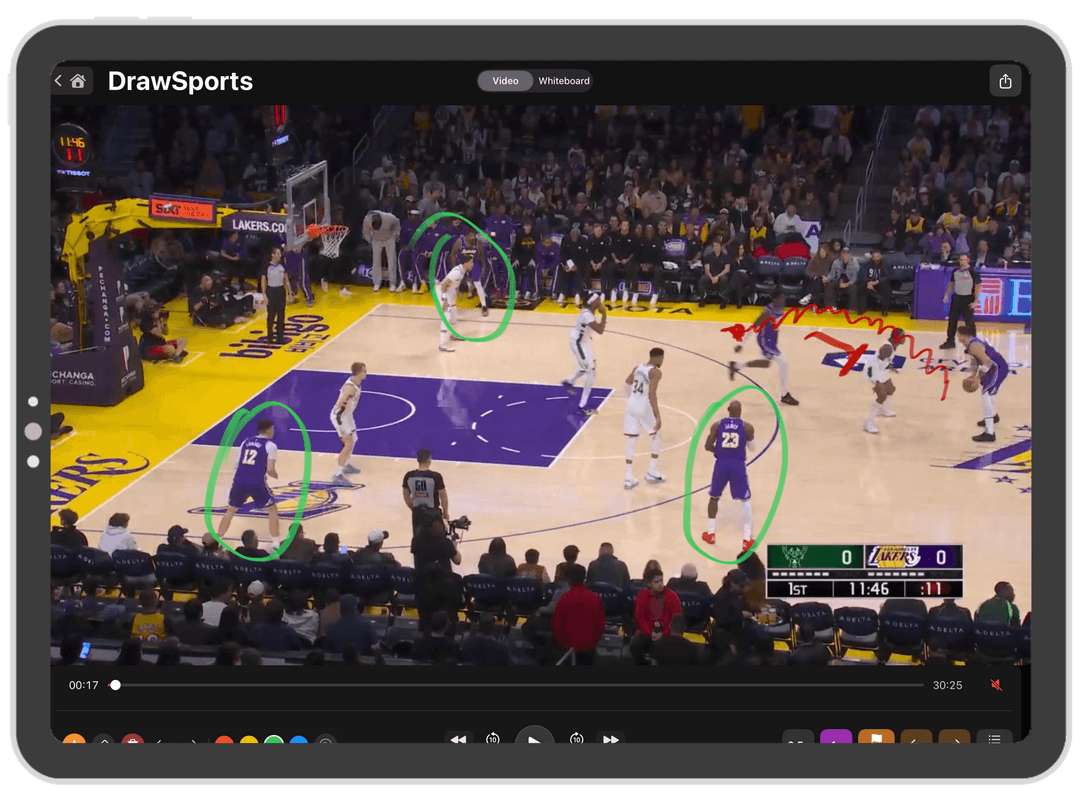Select the purple marker tool icon

click(834, 741)
